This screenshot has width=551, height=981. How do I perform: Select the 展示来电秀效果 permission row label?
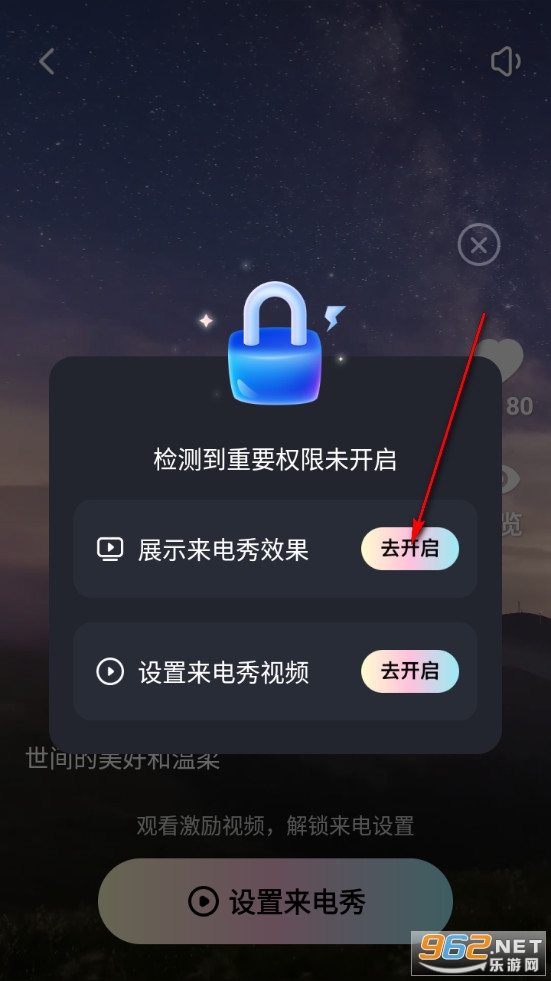[x=223, y=550]
